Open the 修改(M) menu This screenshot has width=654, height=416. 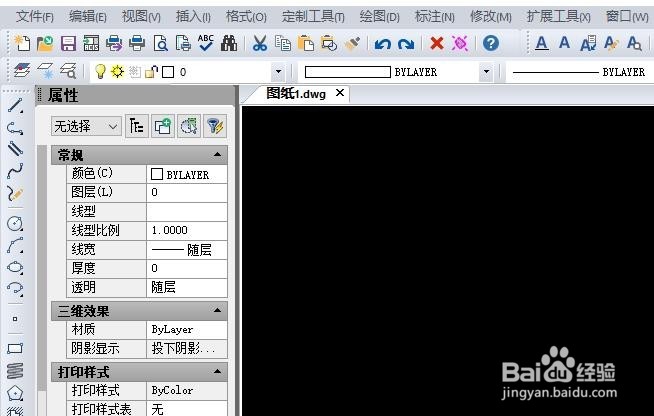pos(490,17)
